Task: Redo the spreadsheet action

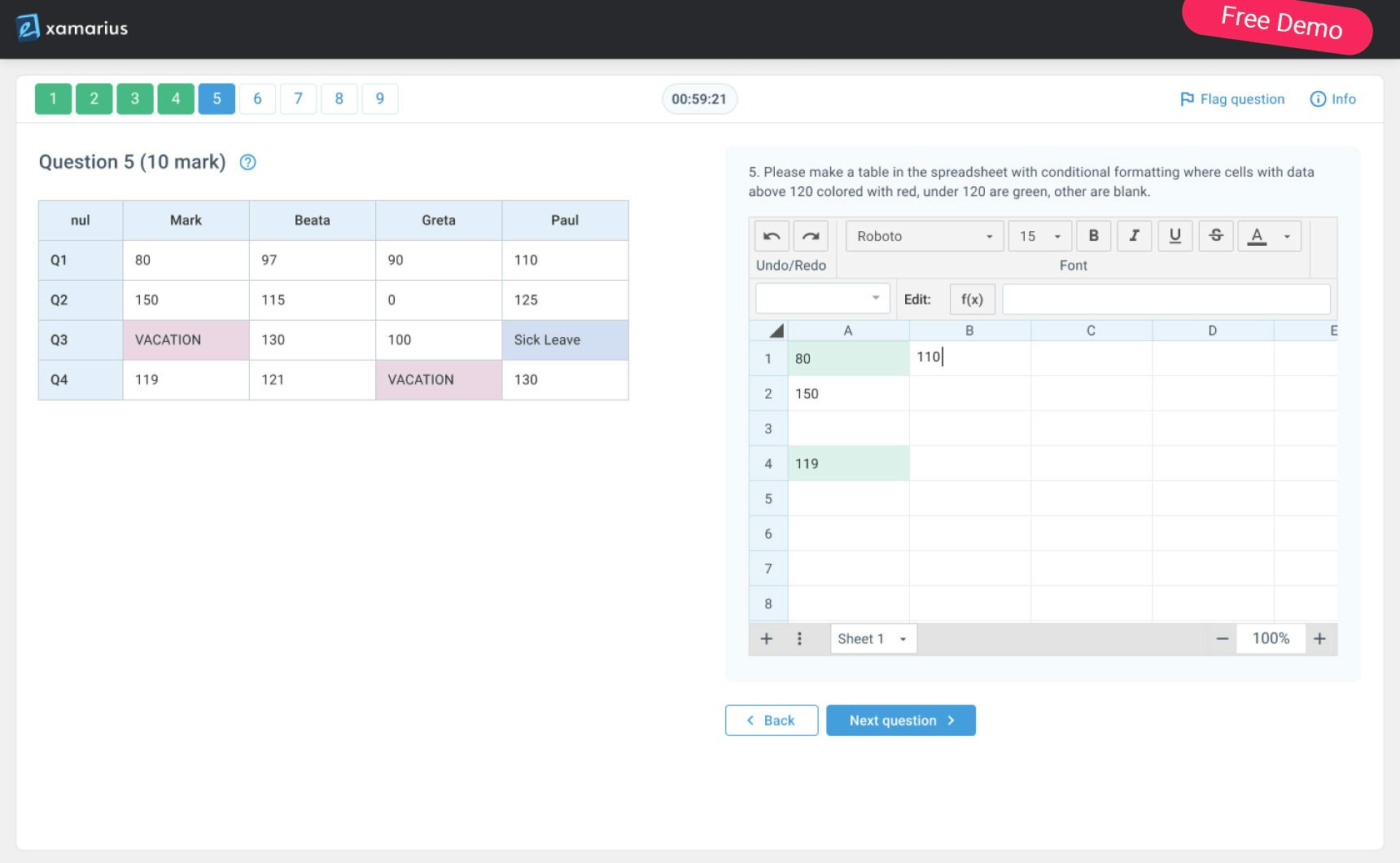Action: pyautogui.click(x=811, y=236)
